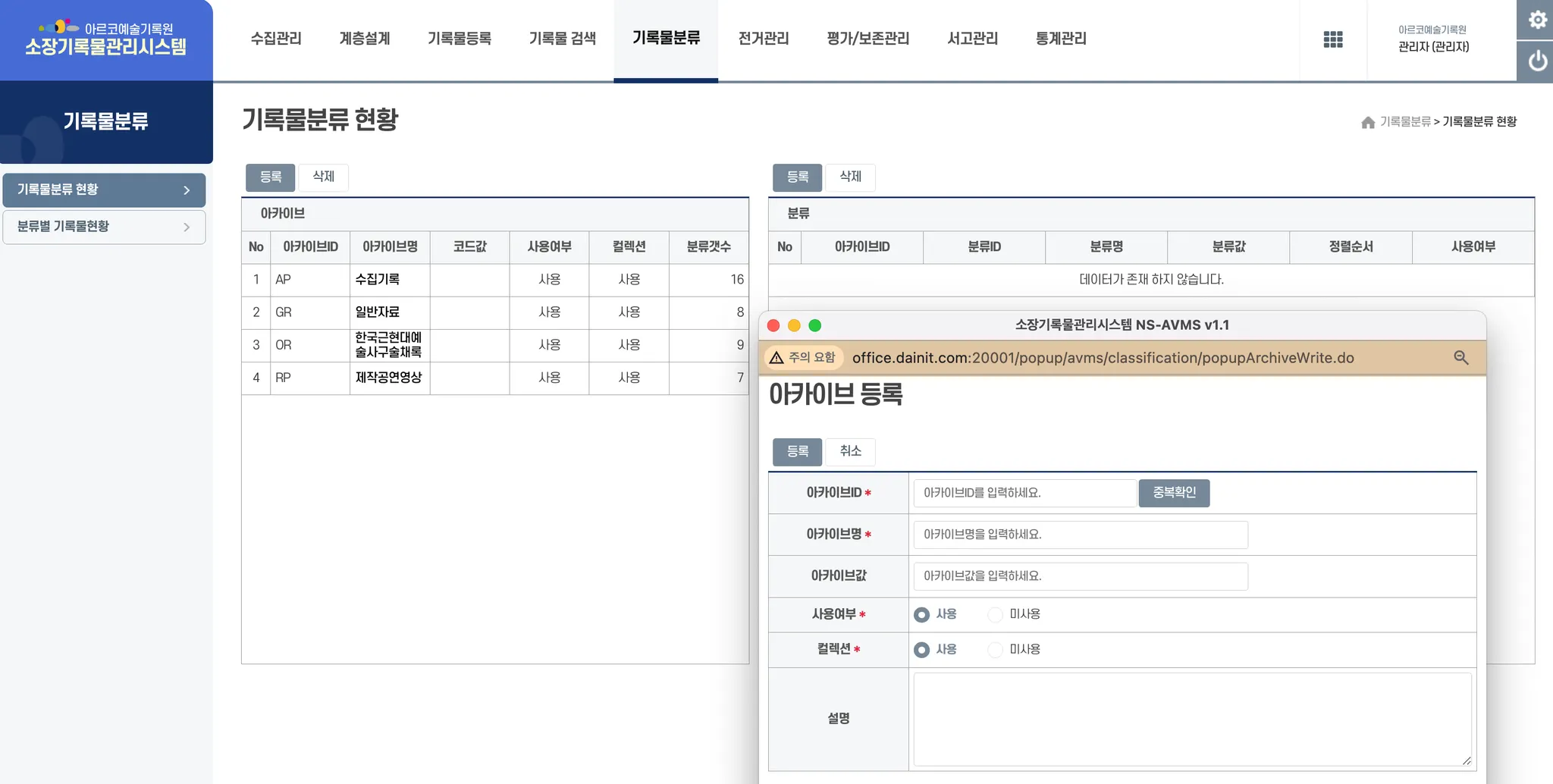Click the popup address bar magnifier icon
Image resolution: width=1553 pixels, height=784 pixels.
1461,358
